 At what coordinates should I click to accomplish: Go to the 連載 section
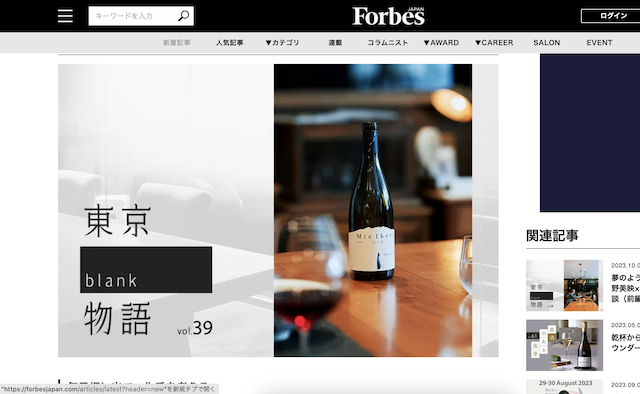(336, 42)
